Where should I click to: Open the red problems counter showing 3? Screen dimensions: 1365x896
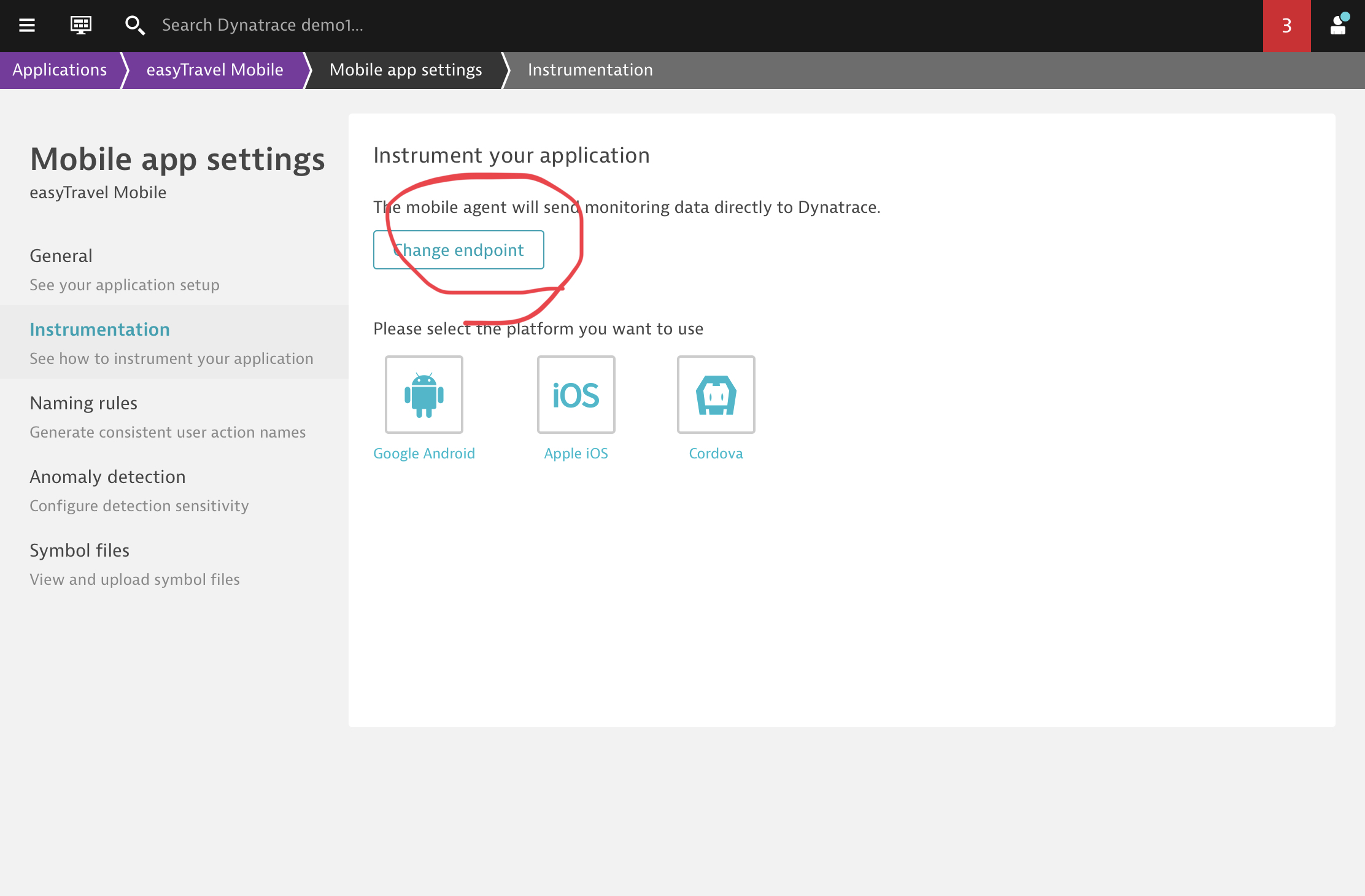pyautogui.click(x=1286, y=26)
